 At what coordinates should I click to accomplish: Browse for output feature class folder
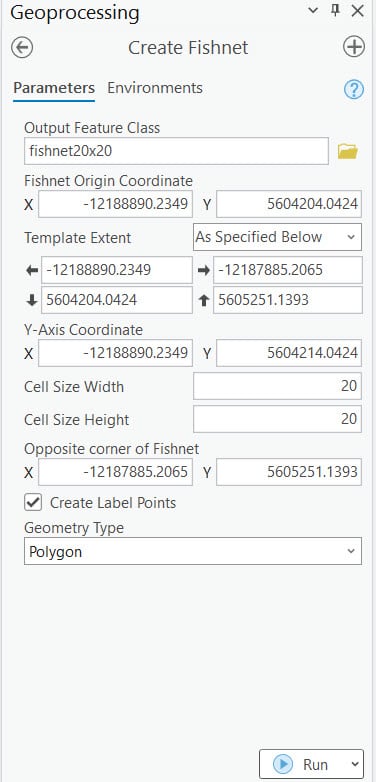coord(348,151)
